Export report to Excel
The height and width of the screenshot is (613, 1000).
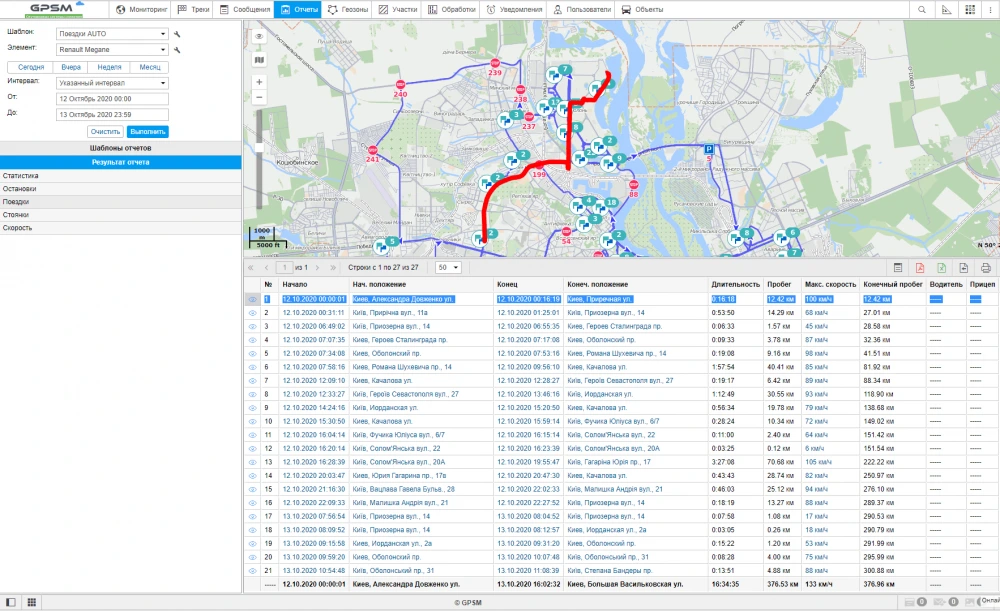941,268
